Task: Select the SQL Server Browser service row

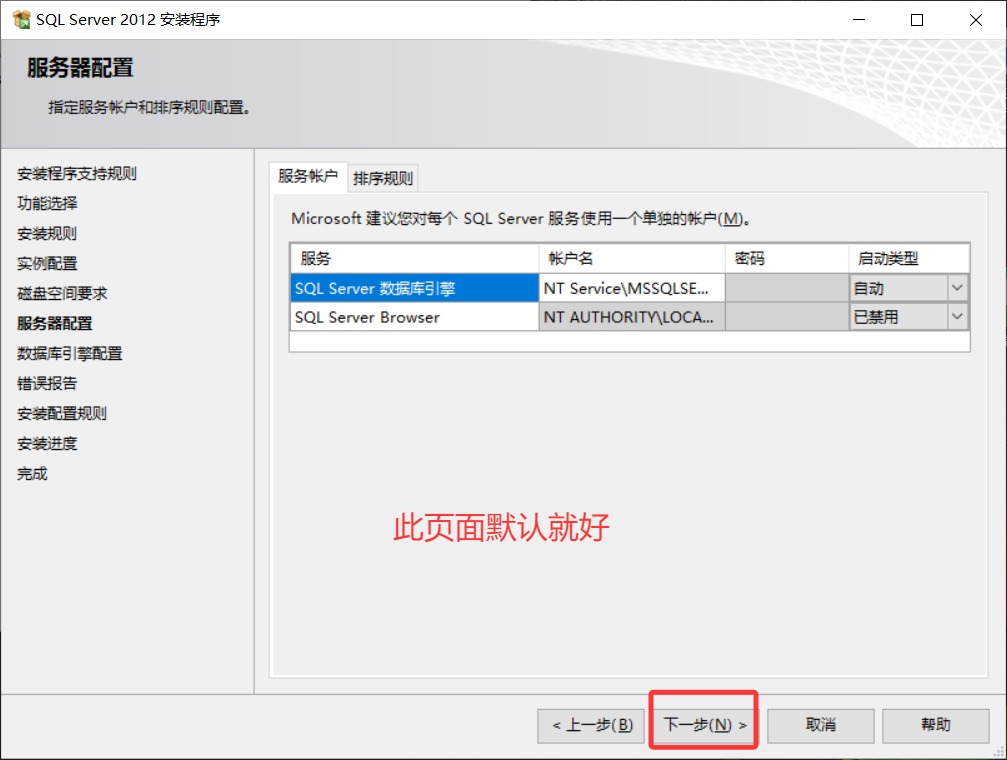Action: [414, 317]
